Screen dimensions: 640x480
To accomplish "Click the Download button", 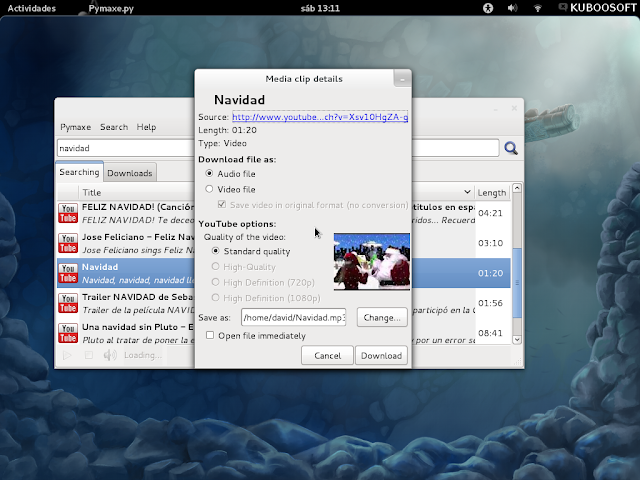I will (x=381, y=356).
